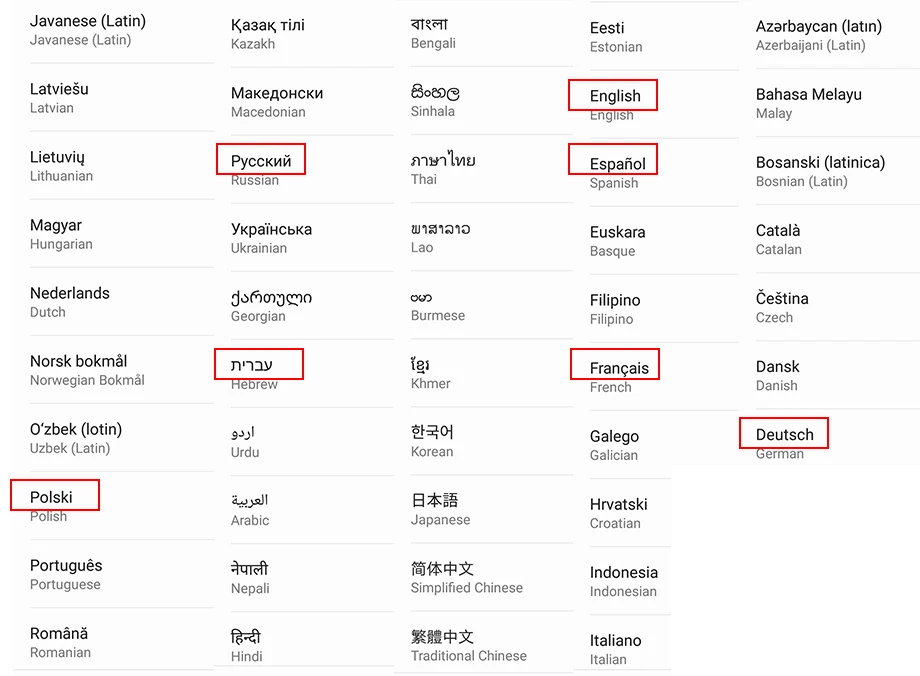The image size is (920, 676).
Task: Select Русский (Russian) language
Action: (261, 161)
